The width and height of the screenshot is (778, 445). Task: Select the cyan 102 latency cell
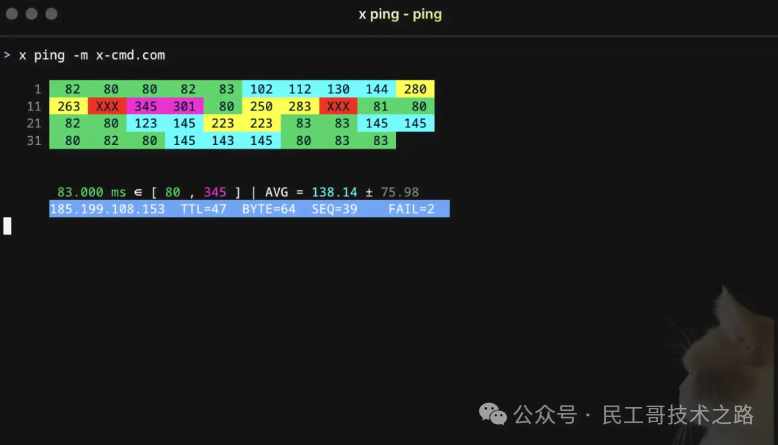(261, 89)
